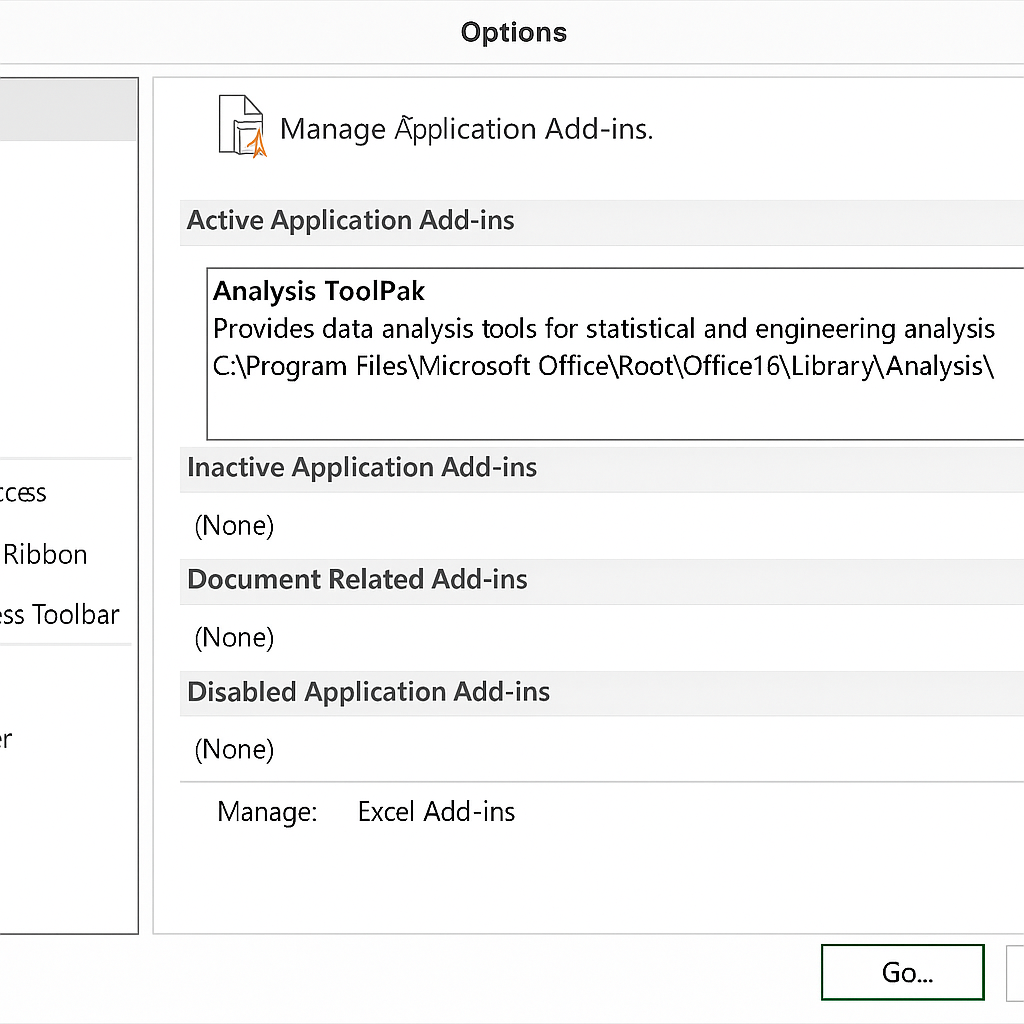Open the sidebar category ending in "ccess"

24,493
